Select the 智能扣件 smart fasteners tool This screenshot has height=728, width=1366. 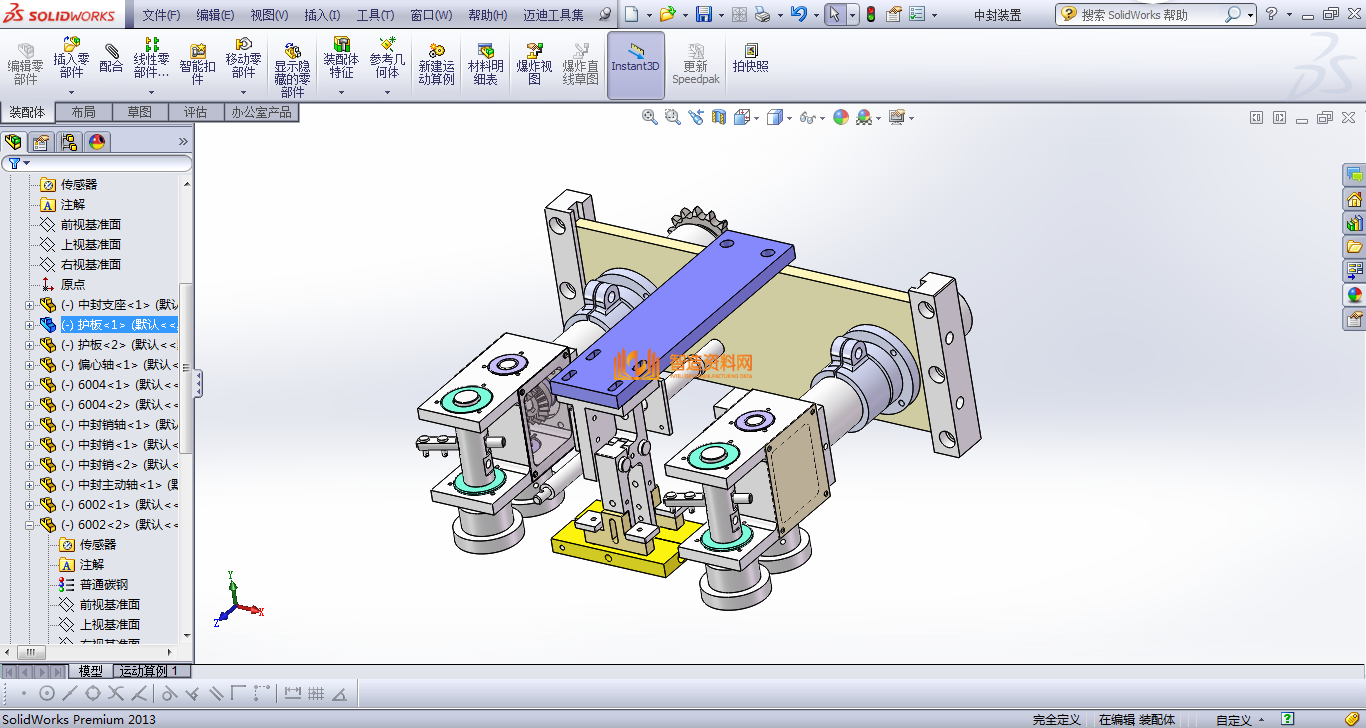pyautogui.click(x=197, y=64)
